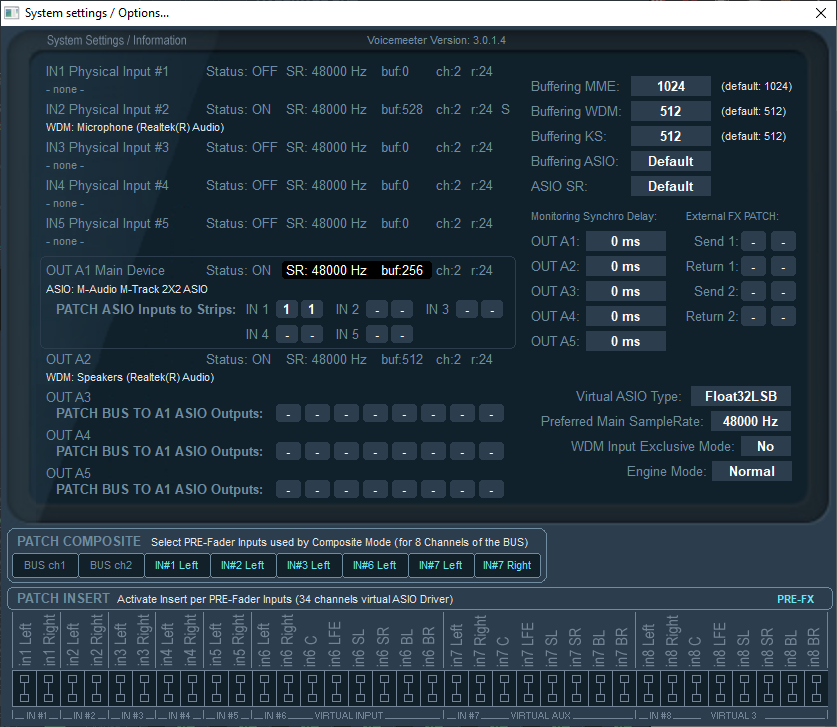Open the Preferred Main SampleRate selector
The image size is (837, 727).
point(750,421)
